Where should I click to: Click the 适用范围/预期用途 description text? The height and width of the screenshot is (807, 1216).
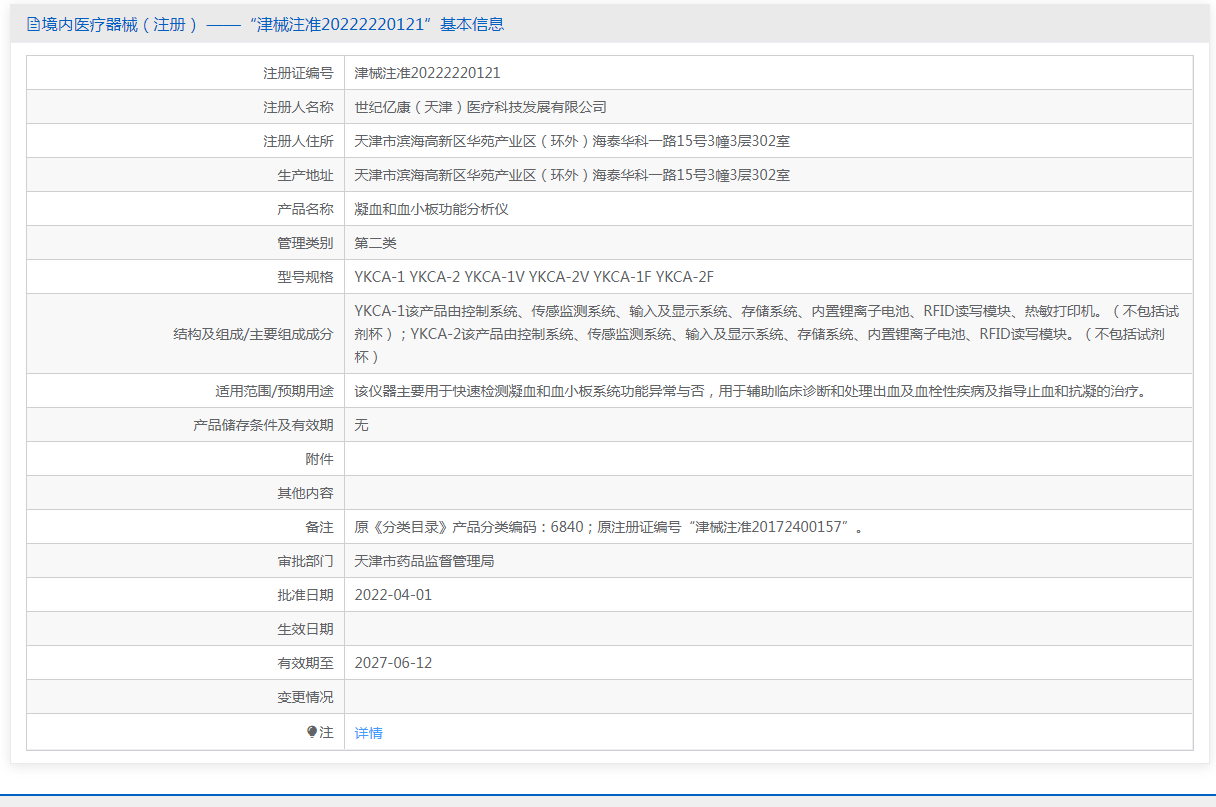pyautogui.click(x=750, y=391)
